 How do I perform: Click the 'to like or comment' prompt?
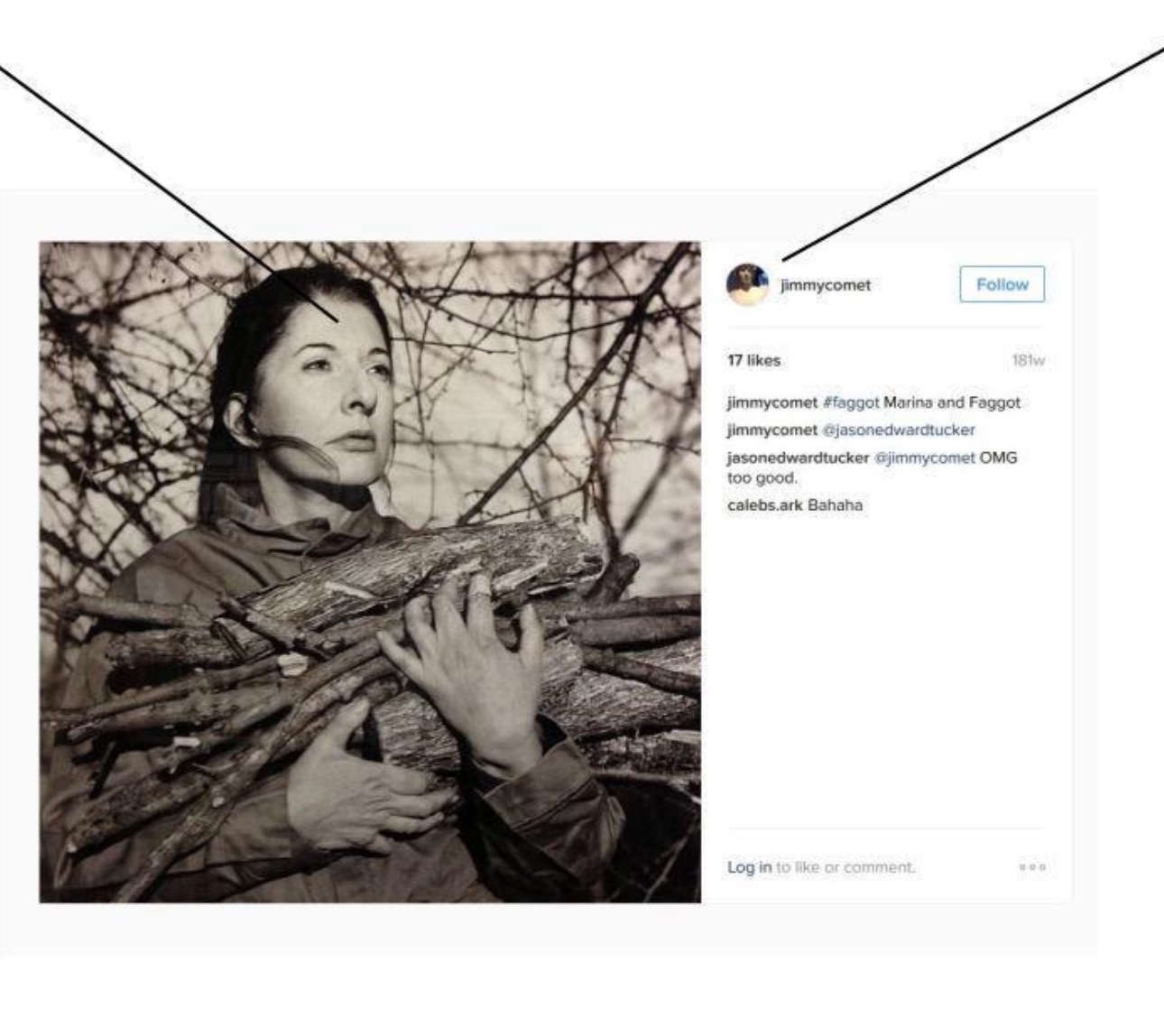(845, 867)
